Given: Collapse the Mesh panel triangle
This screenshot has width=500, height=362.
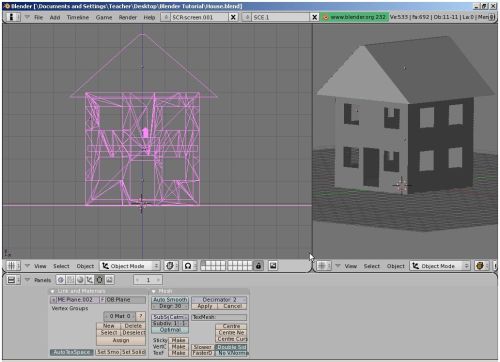Looking at the screenshot, I should [x=154, y=291].
